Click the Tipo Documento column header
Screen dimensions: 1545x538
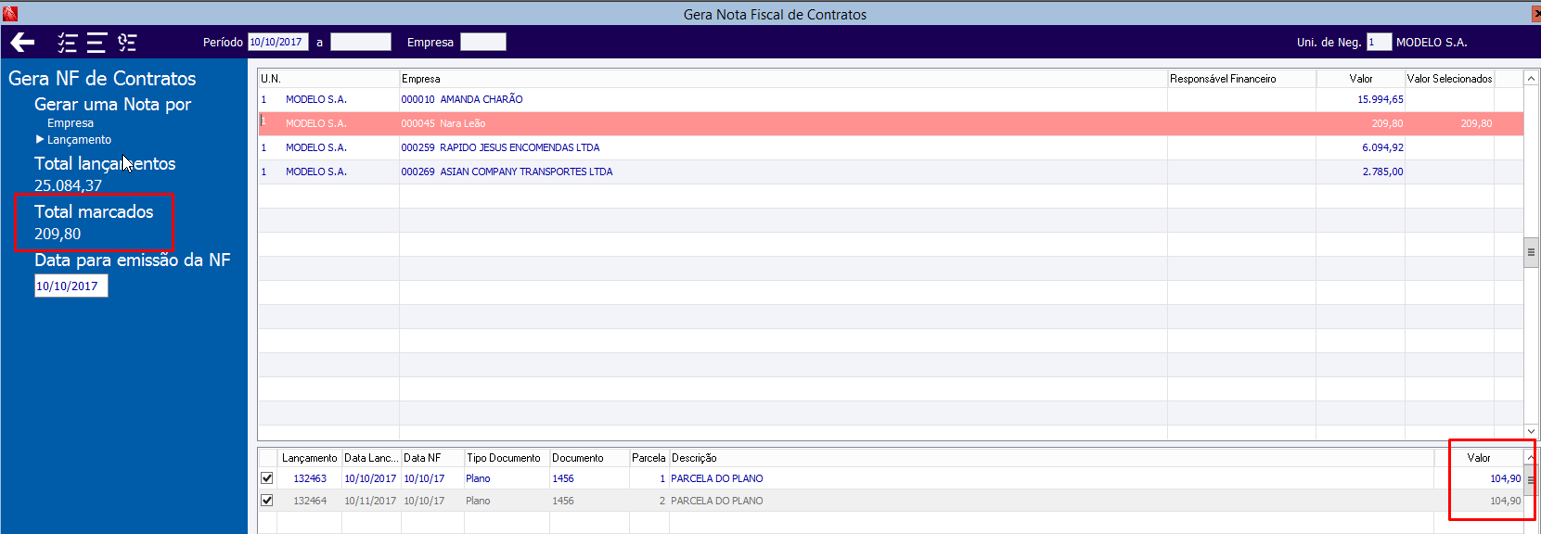pyautogui.click(x=506, y=457)
